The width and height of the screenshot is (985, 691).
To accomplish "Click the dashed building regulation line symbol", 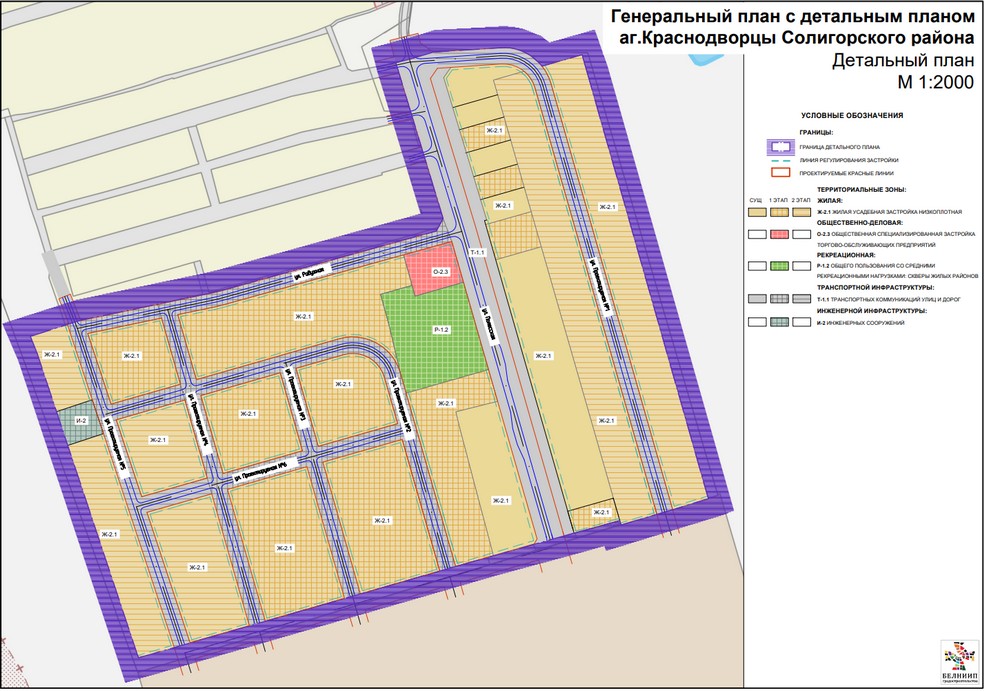I will (780, 160).
